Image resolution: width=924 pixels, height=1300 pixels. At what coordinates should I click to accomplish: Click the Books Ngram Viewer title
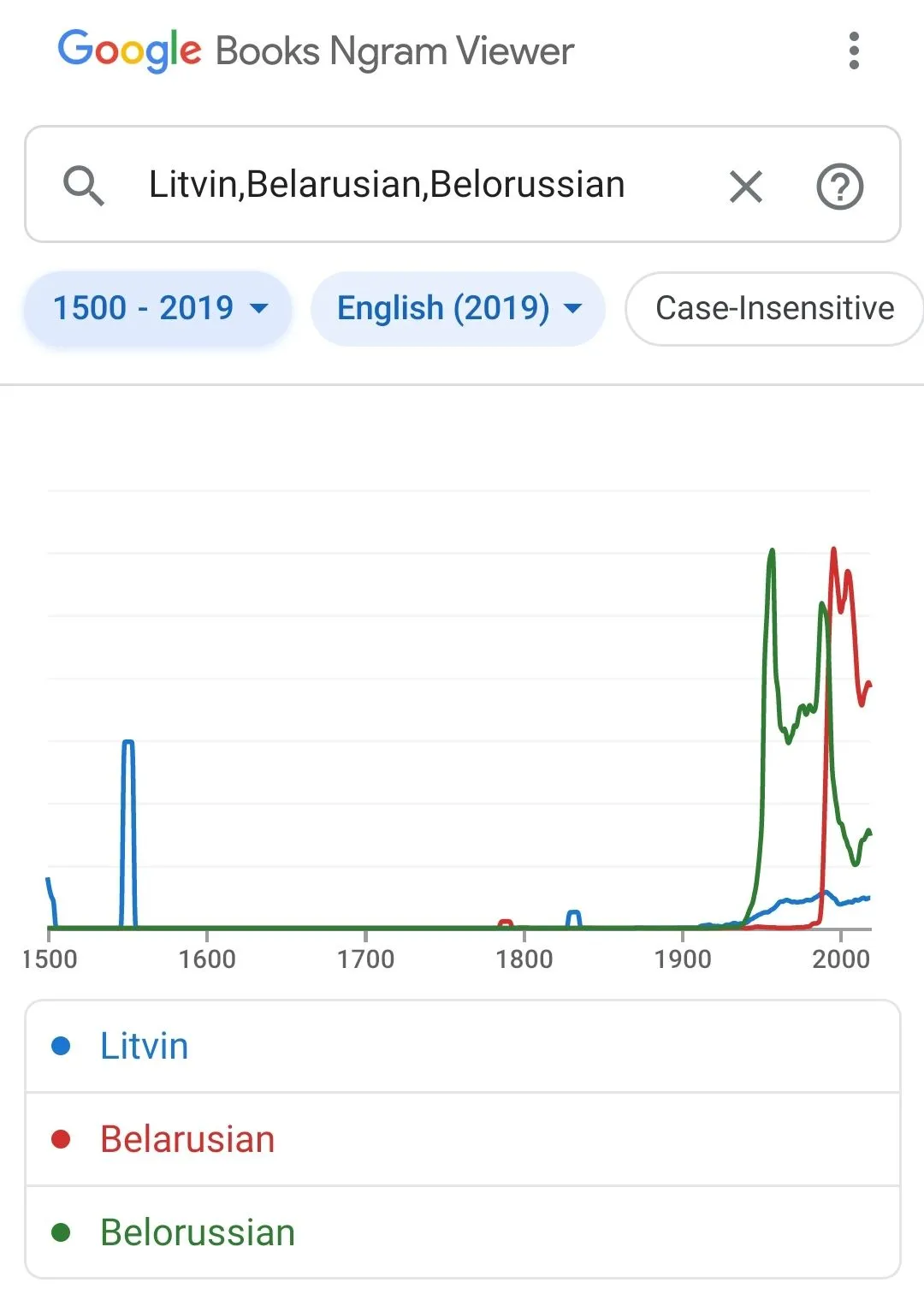[x=394, y=51]
